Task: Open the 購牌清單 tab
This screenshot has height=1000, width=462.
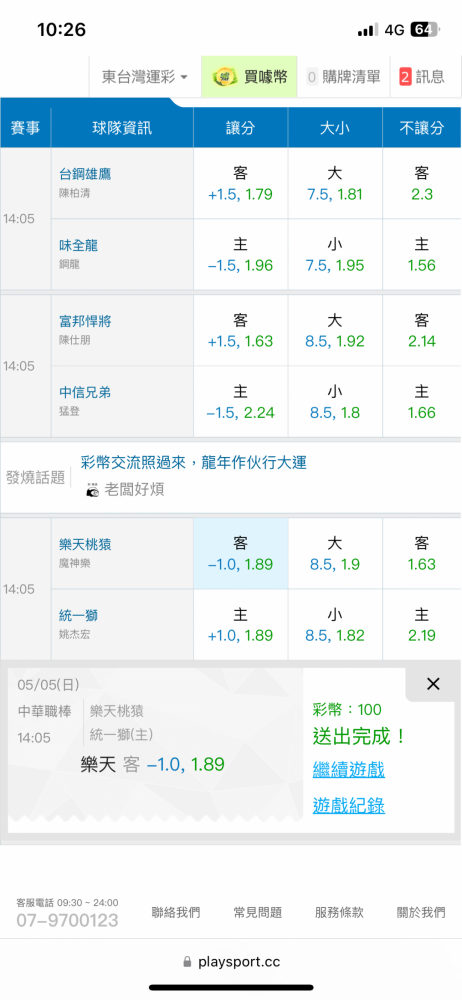Action: (344, 77)
